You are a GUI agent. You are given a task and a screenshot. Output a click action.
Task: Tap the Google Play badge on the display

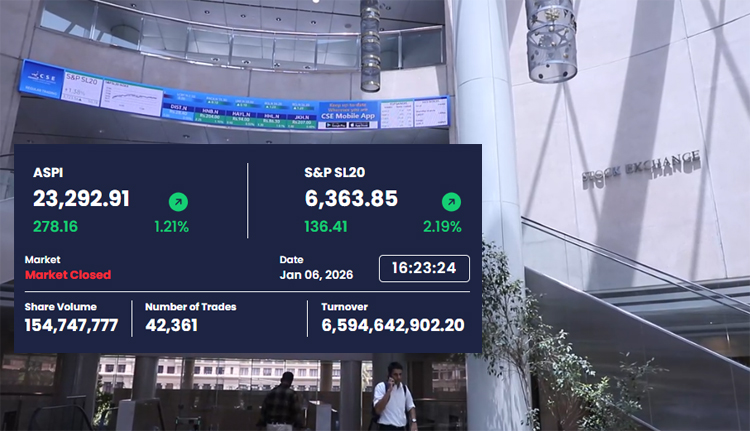coord(335,124)
